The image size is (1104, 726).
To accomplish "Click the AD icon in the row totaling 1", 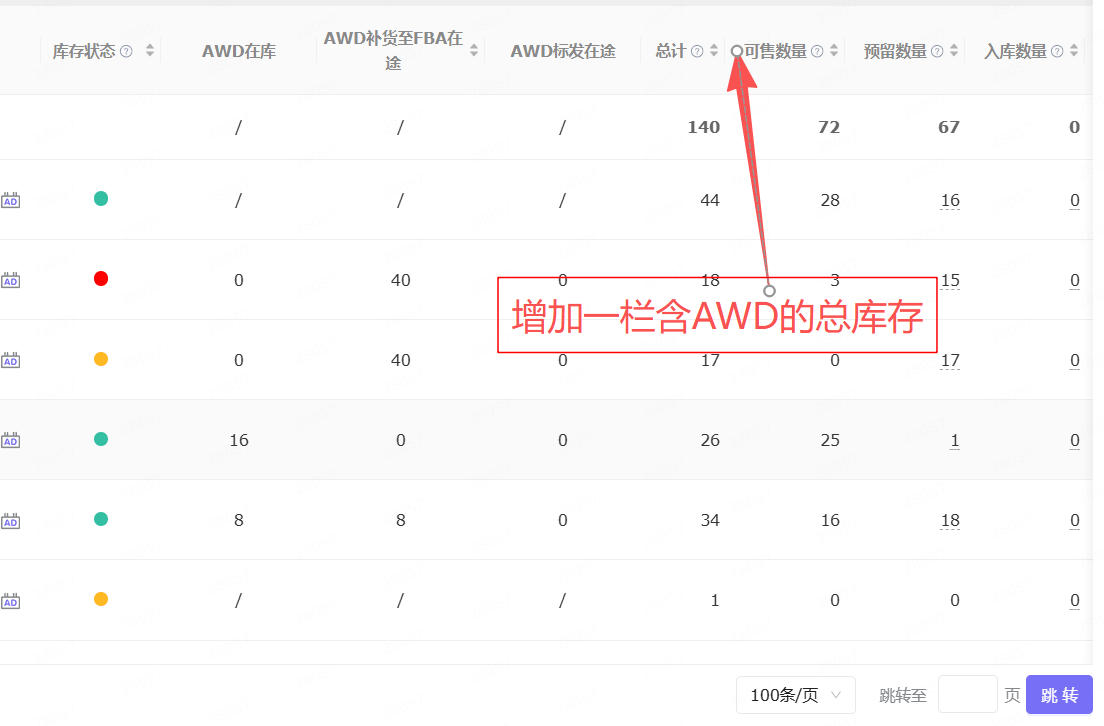I will (10, 601).
